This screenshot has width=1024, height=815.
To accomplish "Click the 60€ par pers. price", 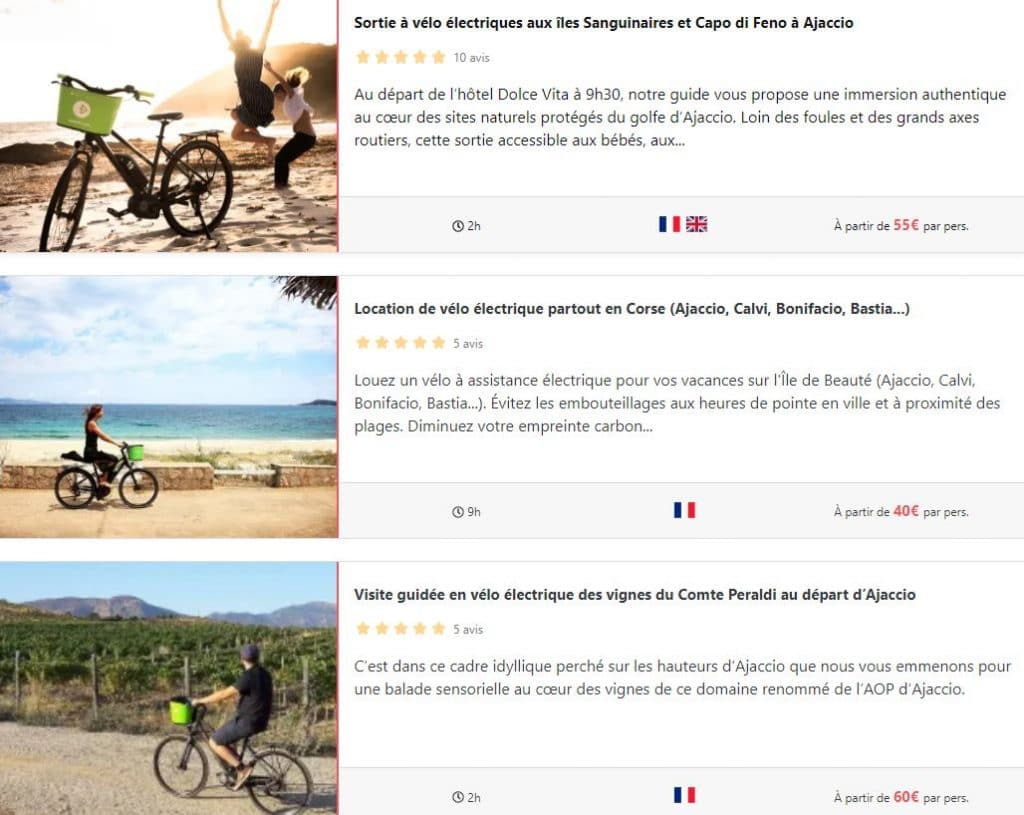I will pos(901,797).
